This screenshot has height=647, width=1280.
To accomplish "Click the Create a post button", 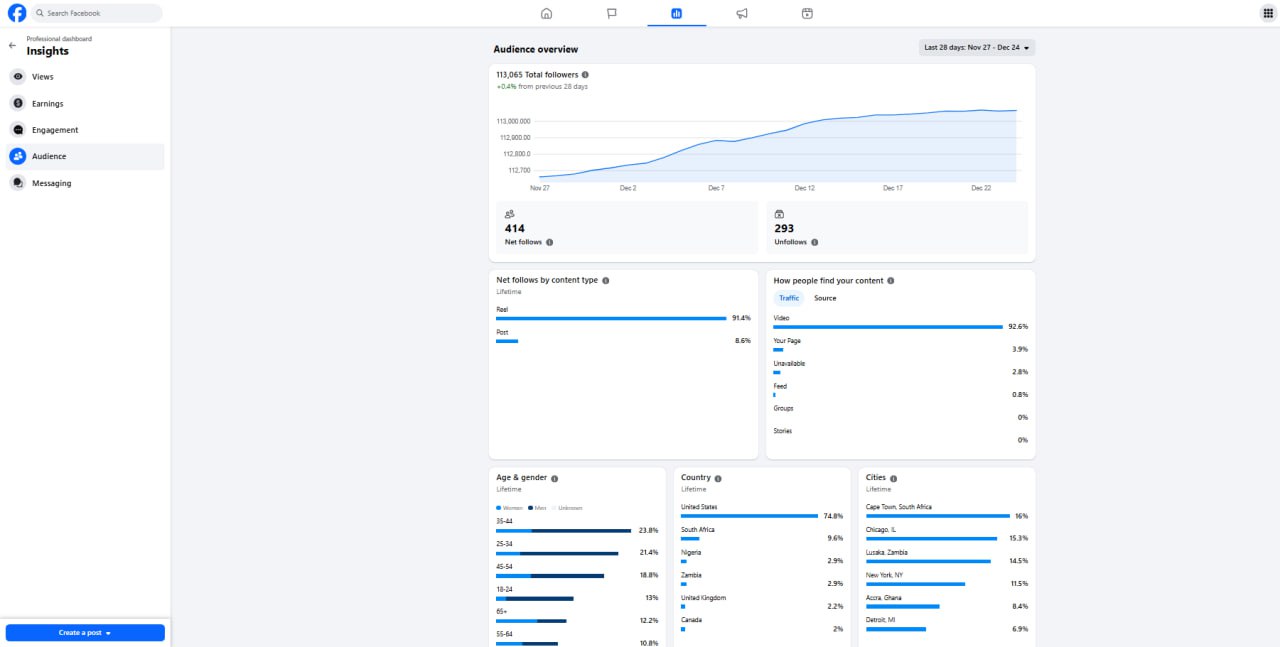I will pyautogui.click(x=80, y=633).
